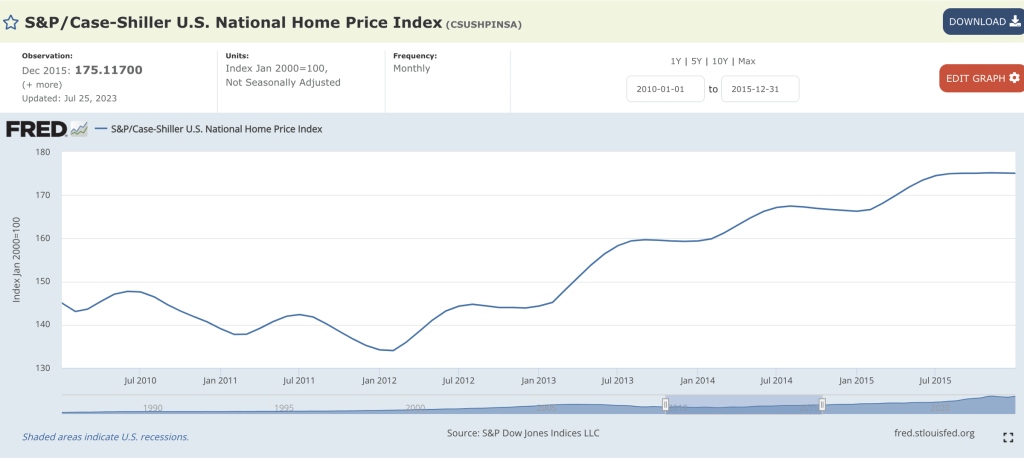This screenshot has width=1024, height=461.
Task: Click the selected range in the navigator
Action: 743,404
